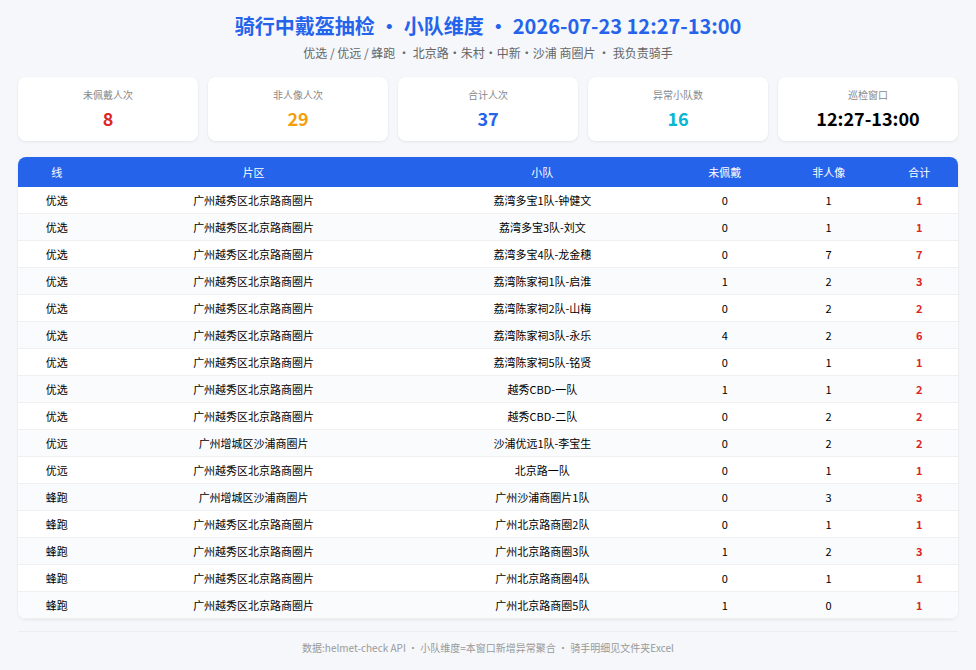This screenshot has height=670, width=976.
Task: Click 广州增城区沙浦商圈片 in 广州沙浦商圈片1队 row
Action: coord(253,498)
